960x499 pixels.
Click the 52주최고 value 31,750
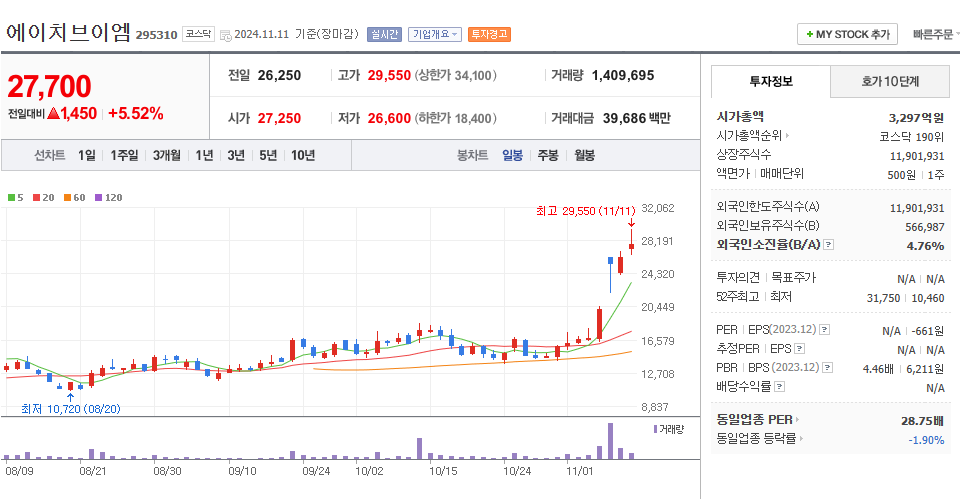(x=883, y=298)
